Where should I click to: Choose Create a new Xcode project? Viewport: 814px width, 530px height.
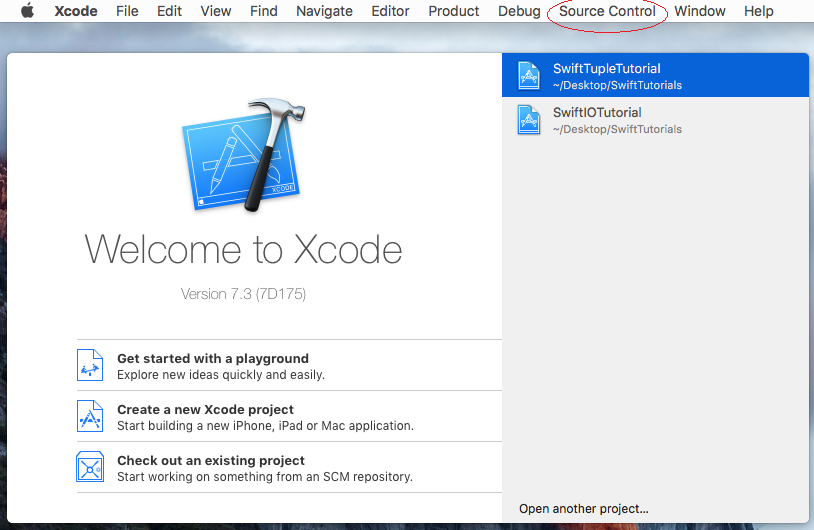[x=289, y=416]
